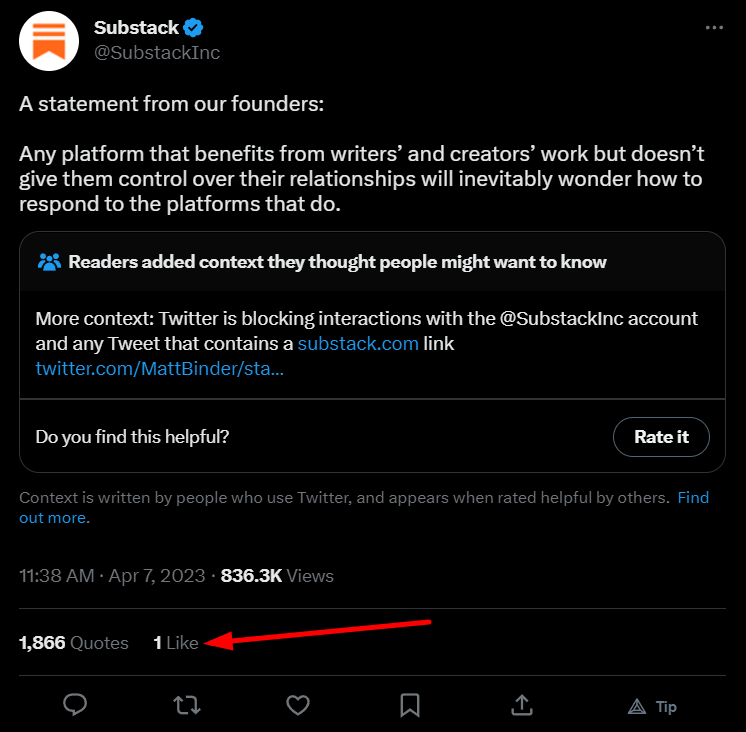Open the substack.com link
The image size is (746, 732).
click(x=358, y=344)
